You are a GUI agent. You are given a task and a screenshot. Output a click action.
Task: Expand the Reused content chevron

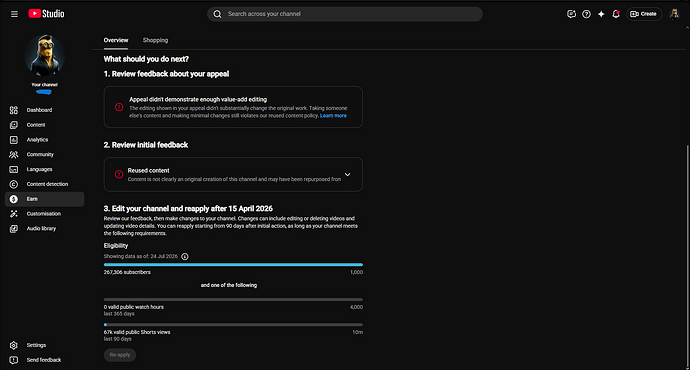tap(348, 175)
